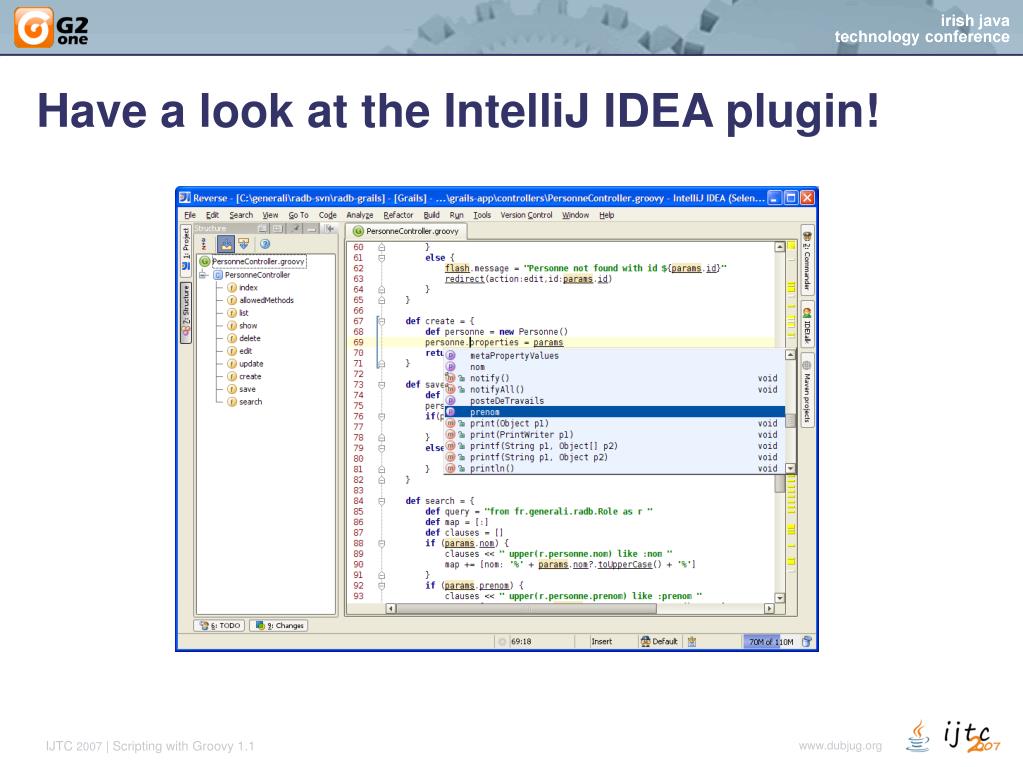Click the garbage collector trash icon

coord(807,642)
